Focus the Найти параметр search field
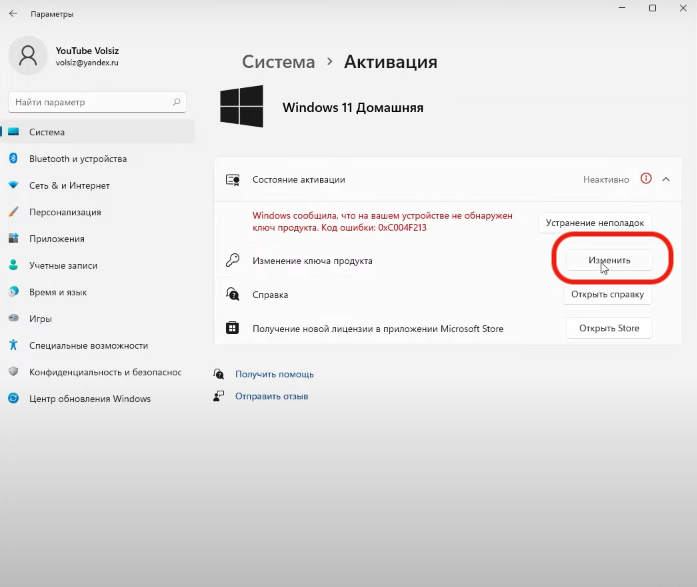The image size is (697, 587). [x=97, y=102]
